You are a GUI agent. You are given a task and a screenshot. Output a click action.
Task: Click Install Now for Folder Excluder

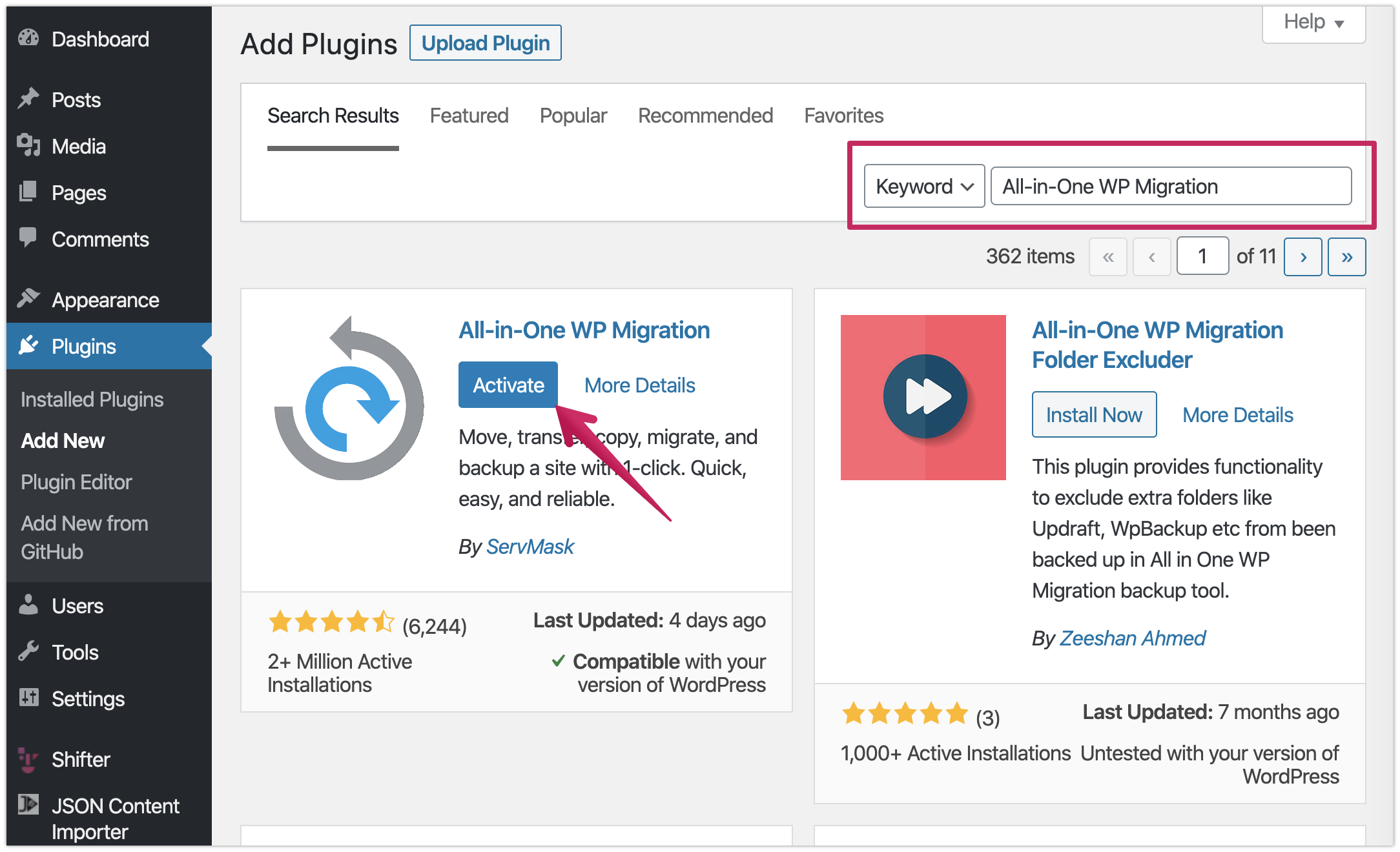(1094, 414)
